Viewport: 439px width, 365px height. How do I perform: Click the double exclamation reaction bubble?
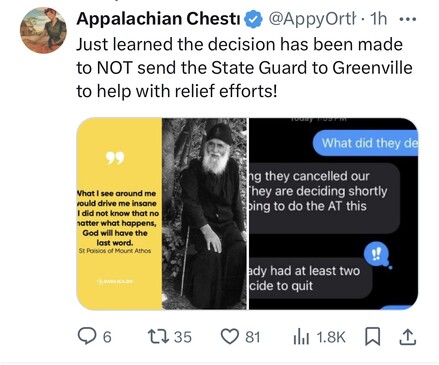click(x=377, y=254)
